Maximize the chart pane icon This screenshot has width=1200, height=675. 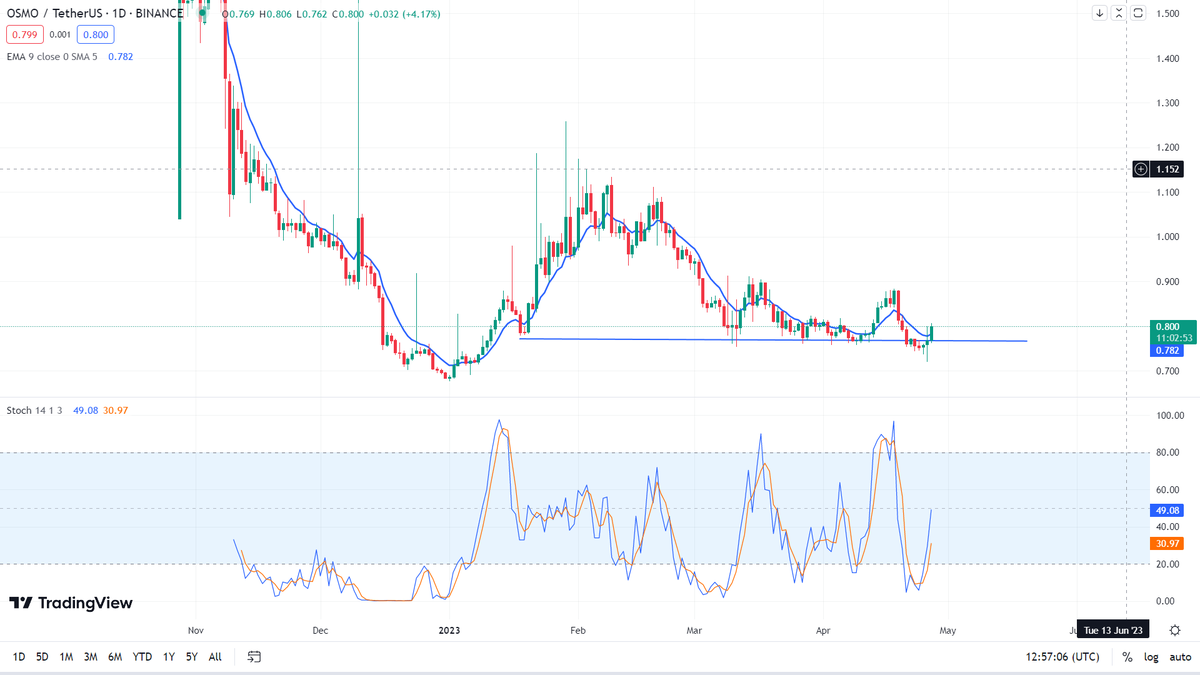(x=1138, y=13)
